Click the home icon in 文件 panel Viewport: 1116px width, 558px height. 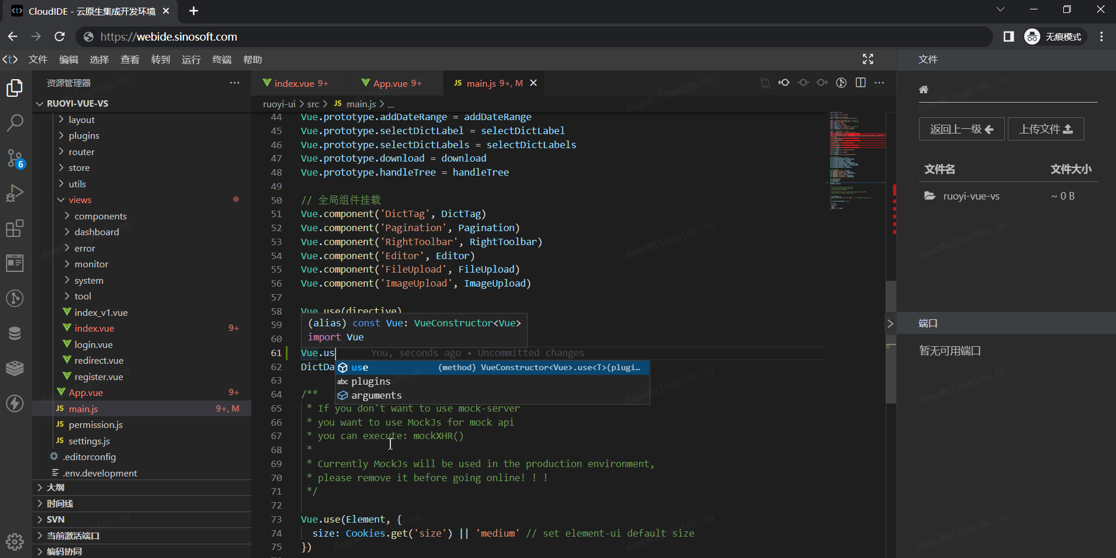924,90
